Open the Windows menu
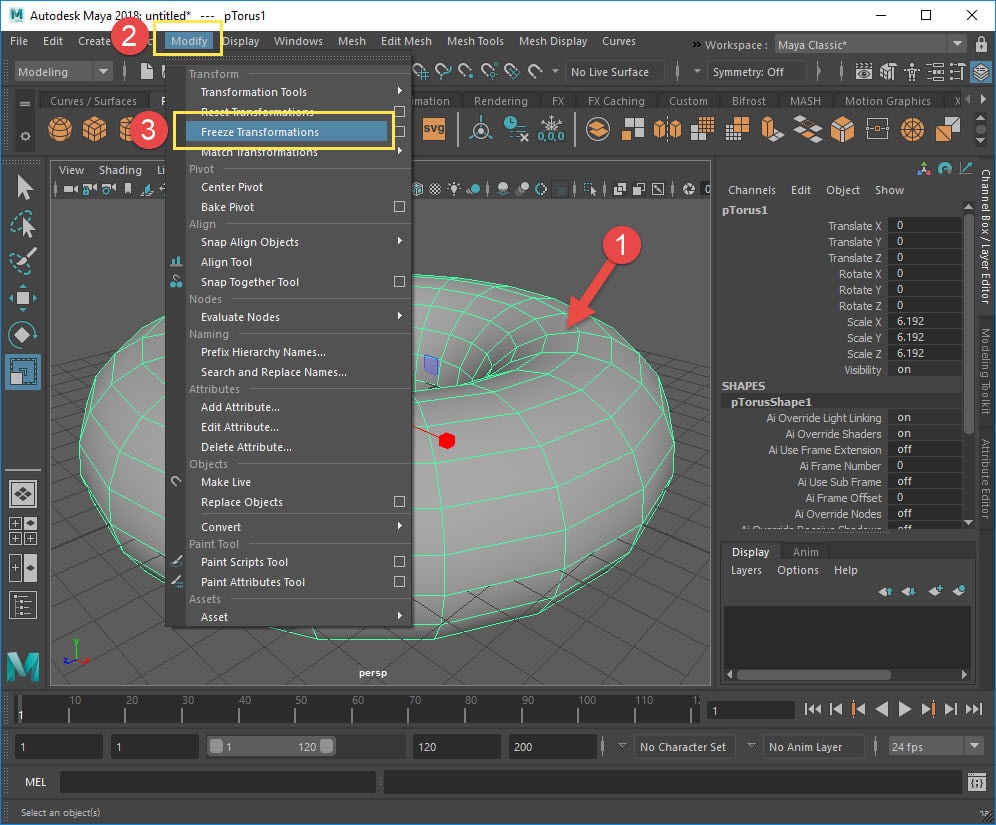 click(298, 41)
